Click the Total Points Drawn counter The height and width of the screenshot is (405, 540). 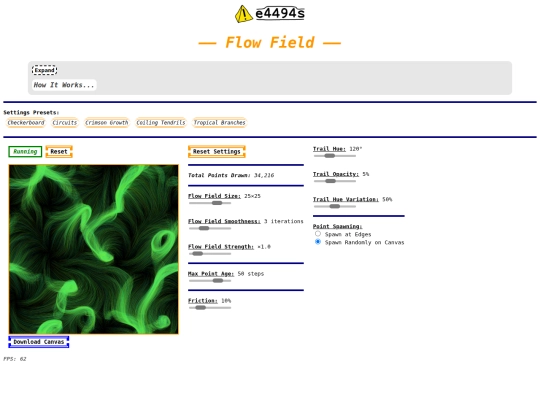(231, 175)
